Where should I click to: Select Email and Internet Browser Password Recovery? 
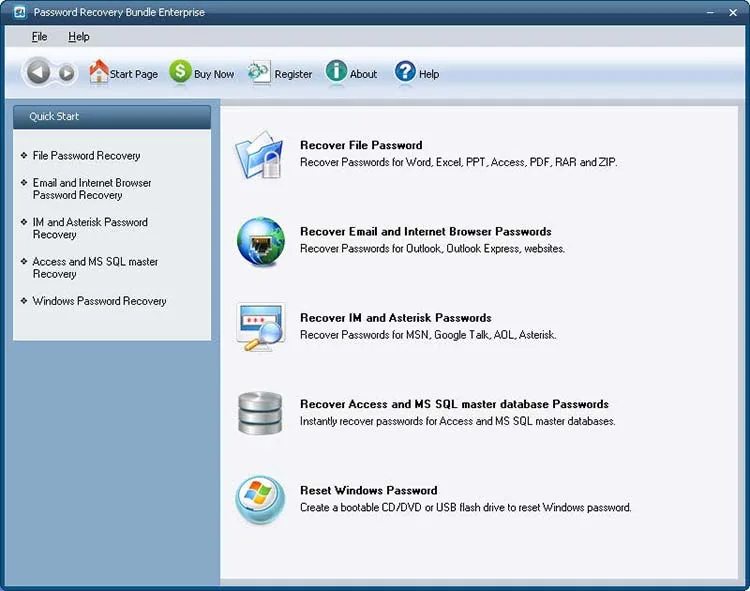tap(92, 189)
